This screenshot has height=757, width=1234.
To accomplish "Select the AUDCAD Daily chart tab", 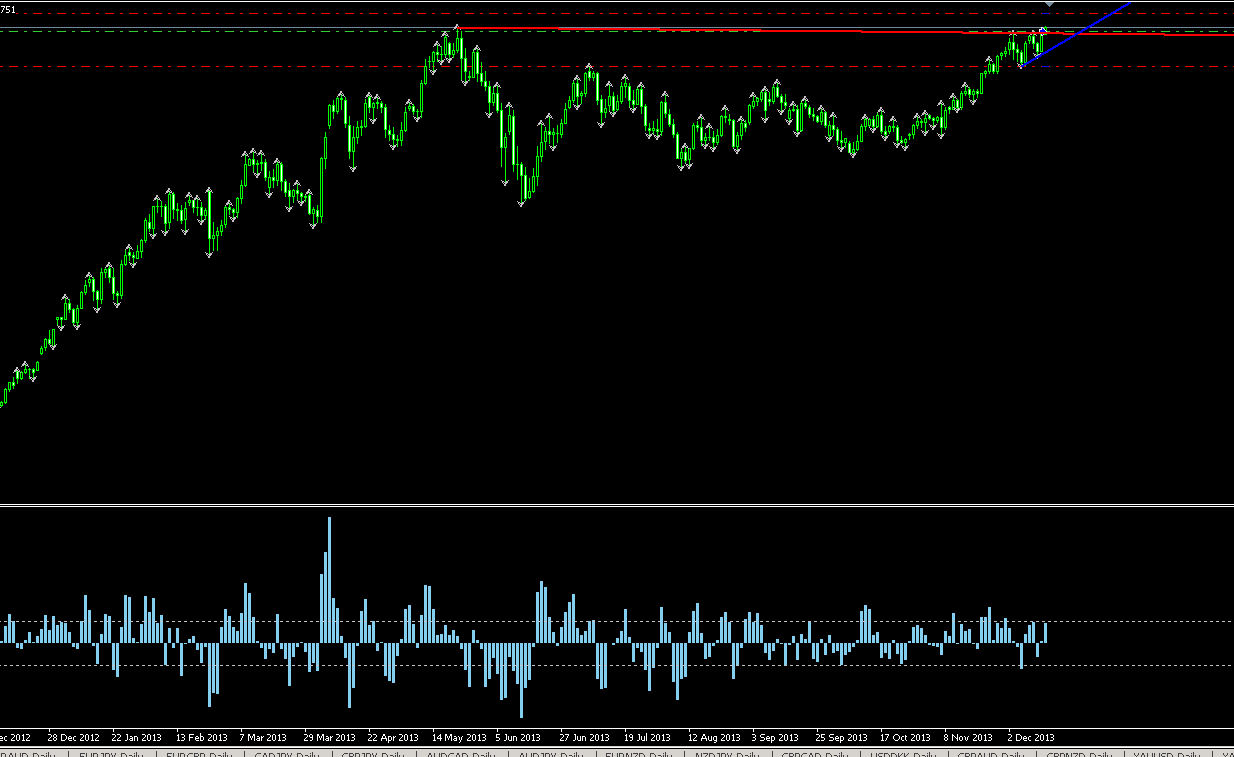I will click(x=462, y=753).
